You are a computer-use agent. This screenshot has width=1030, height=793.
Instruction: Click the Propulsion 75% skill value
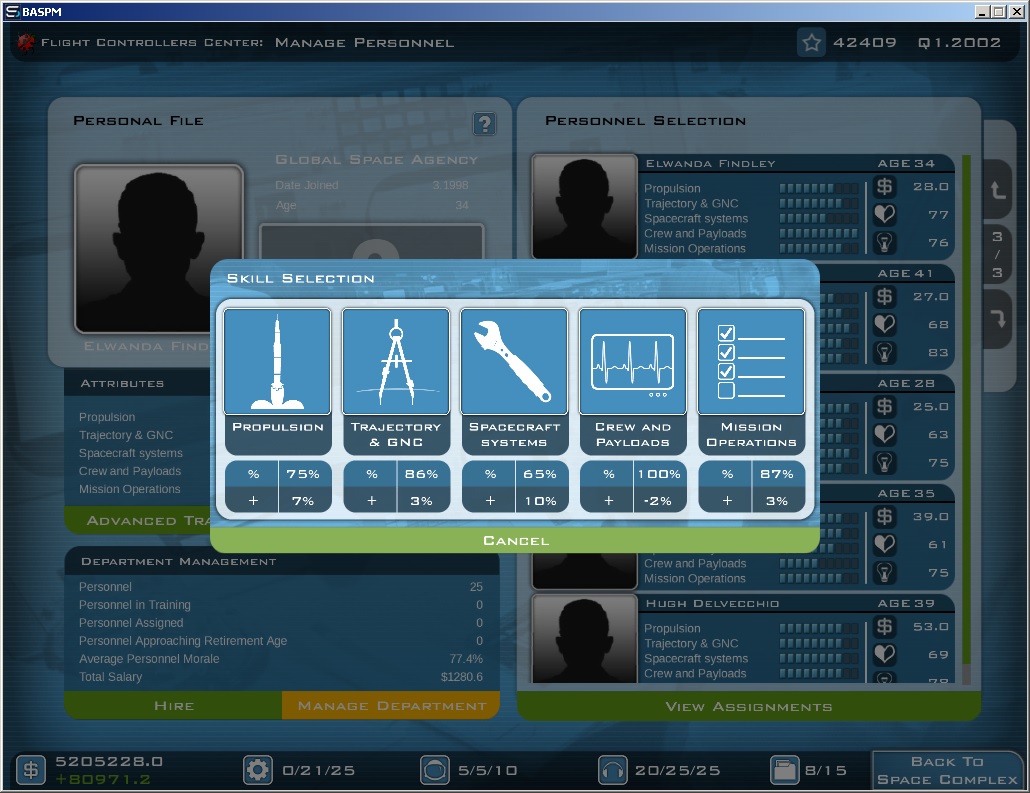click(303, 474)
